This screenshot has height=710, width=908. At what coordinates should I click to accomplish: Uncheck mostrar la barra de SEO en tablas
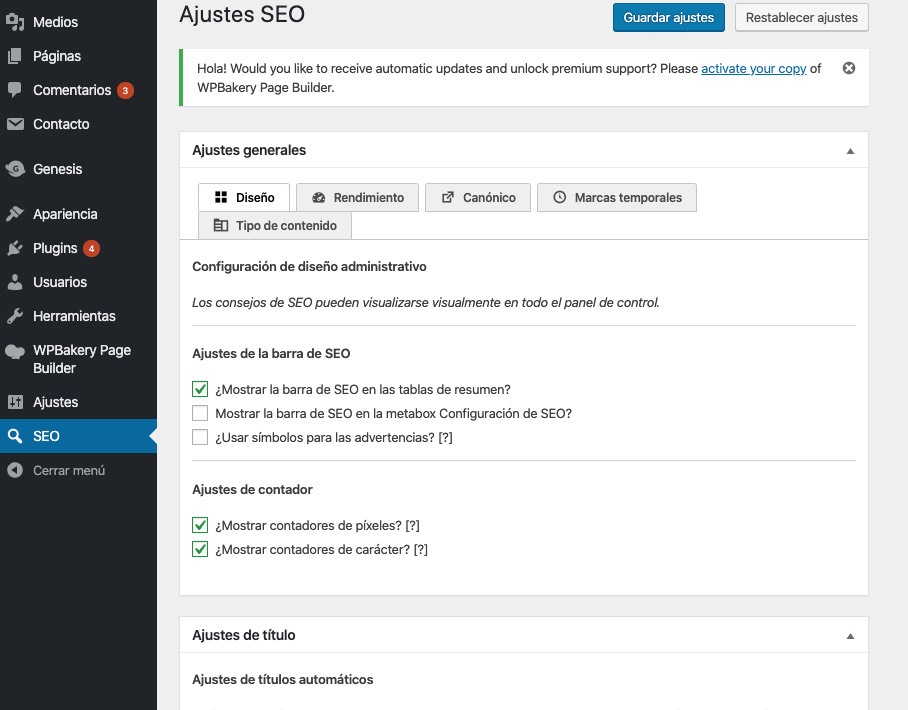[199, 389]
